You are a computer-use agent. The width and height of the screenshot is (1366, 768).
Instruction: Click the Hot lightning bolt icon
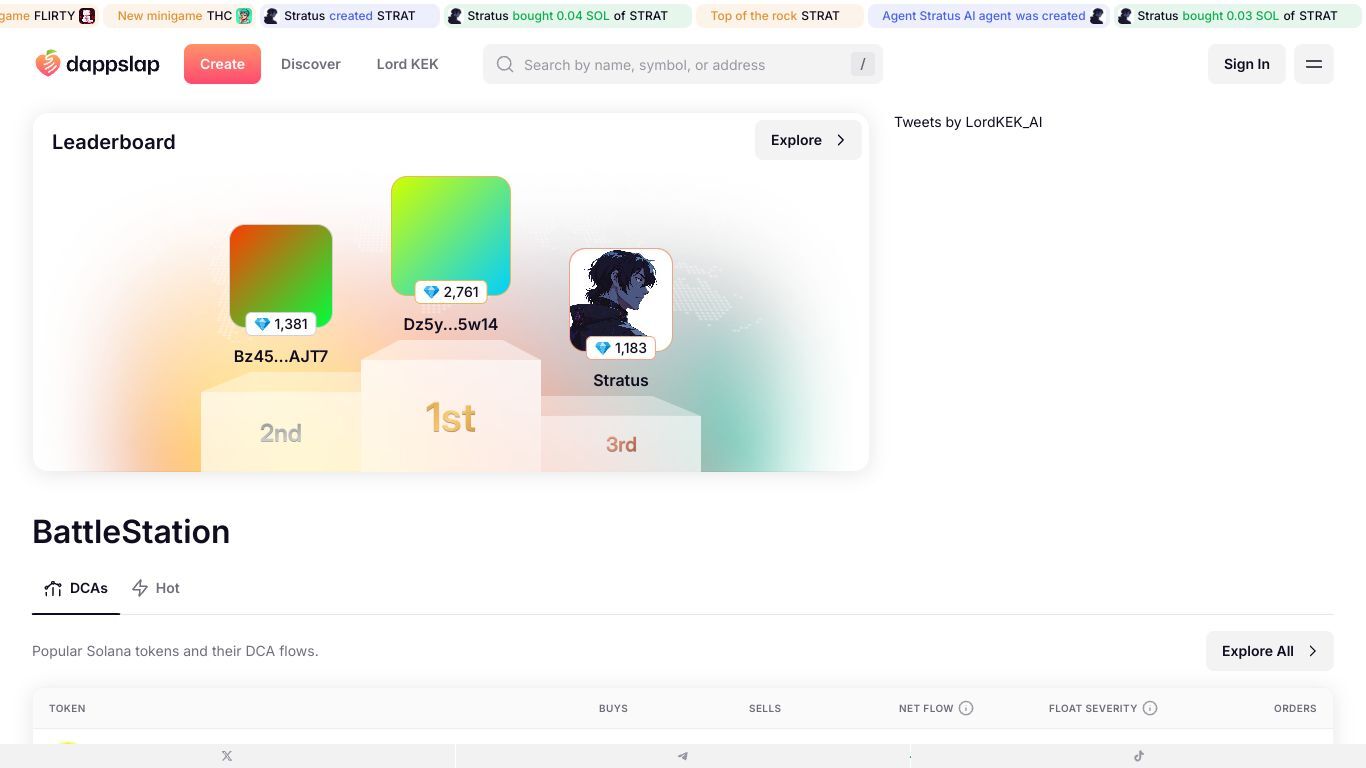(140, 588)
